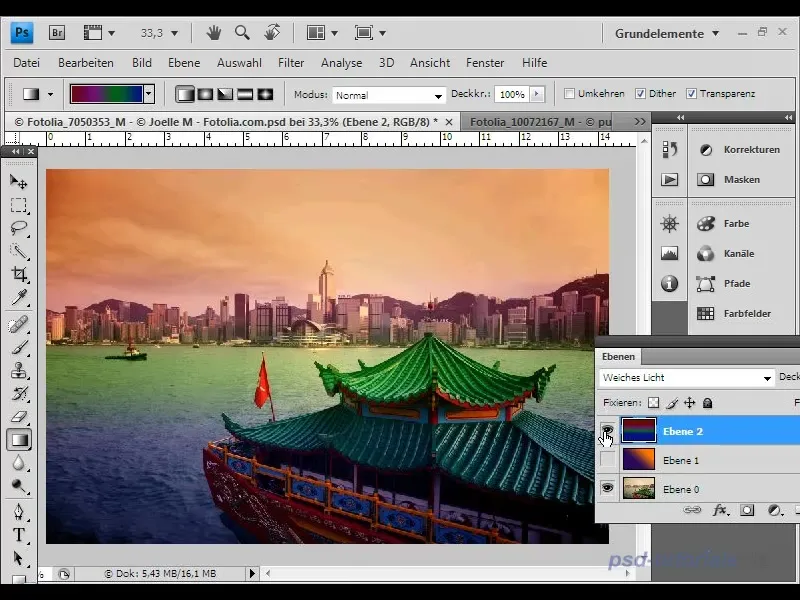This screenshot has height=600, width=800.
Task: Select the Brush tool
Action: click(19, 348)
